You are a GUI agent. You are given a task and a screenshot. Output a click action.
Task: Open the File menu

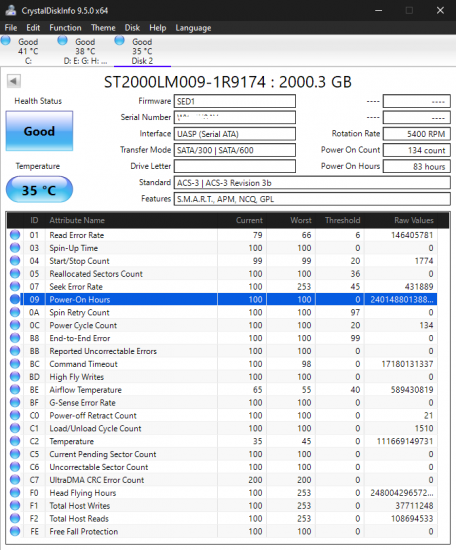(11, 28)
